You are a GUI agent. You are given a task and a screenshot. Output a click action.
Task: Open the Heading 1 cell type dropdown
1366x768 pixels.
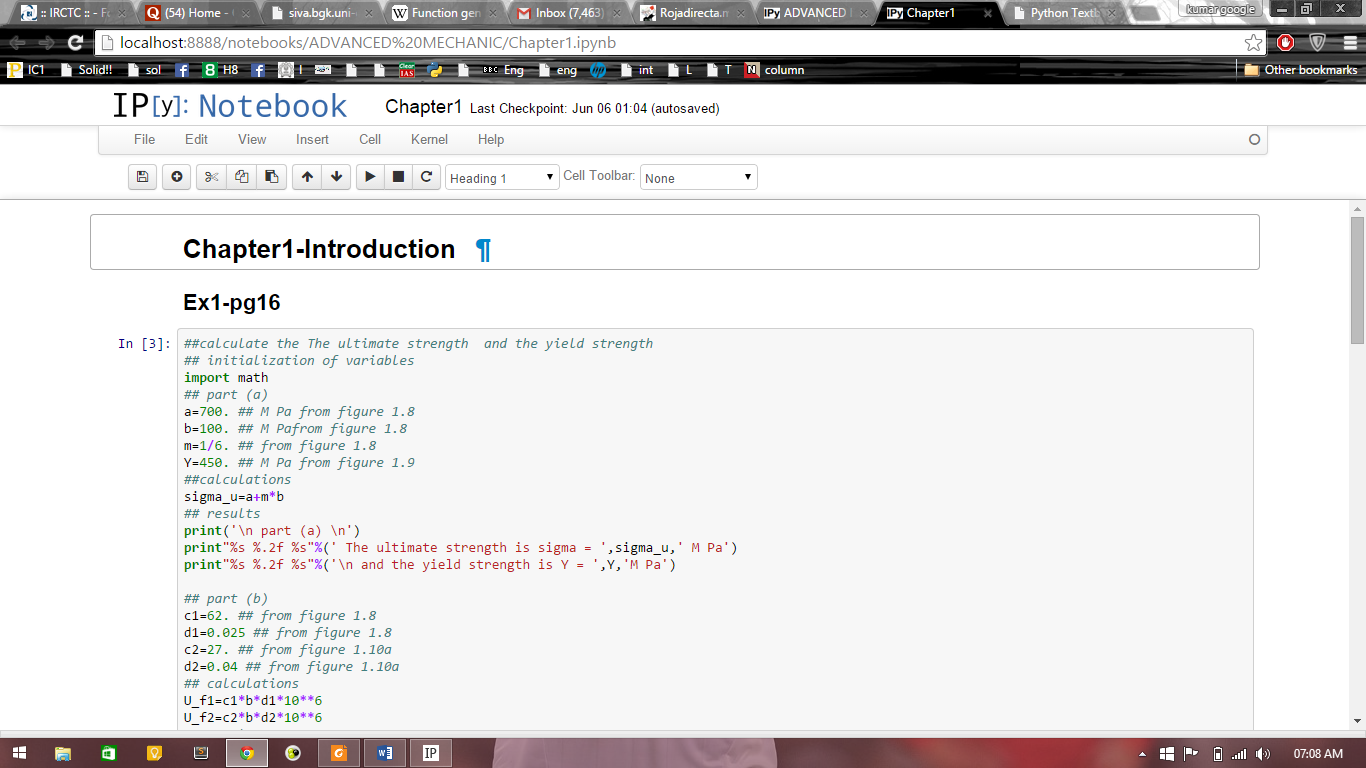click(502, 178)
